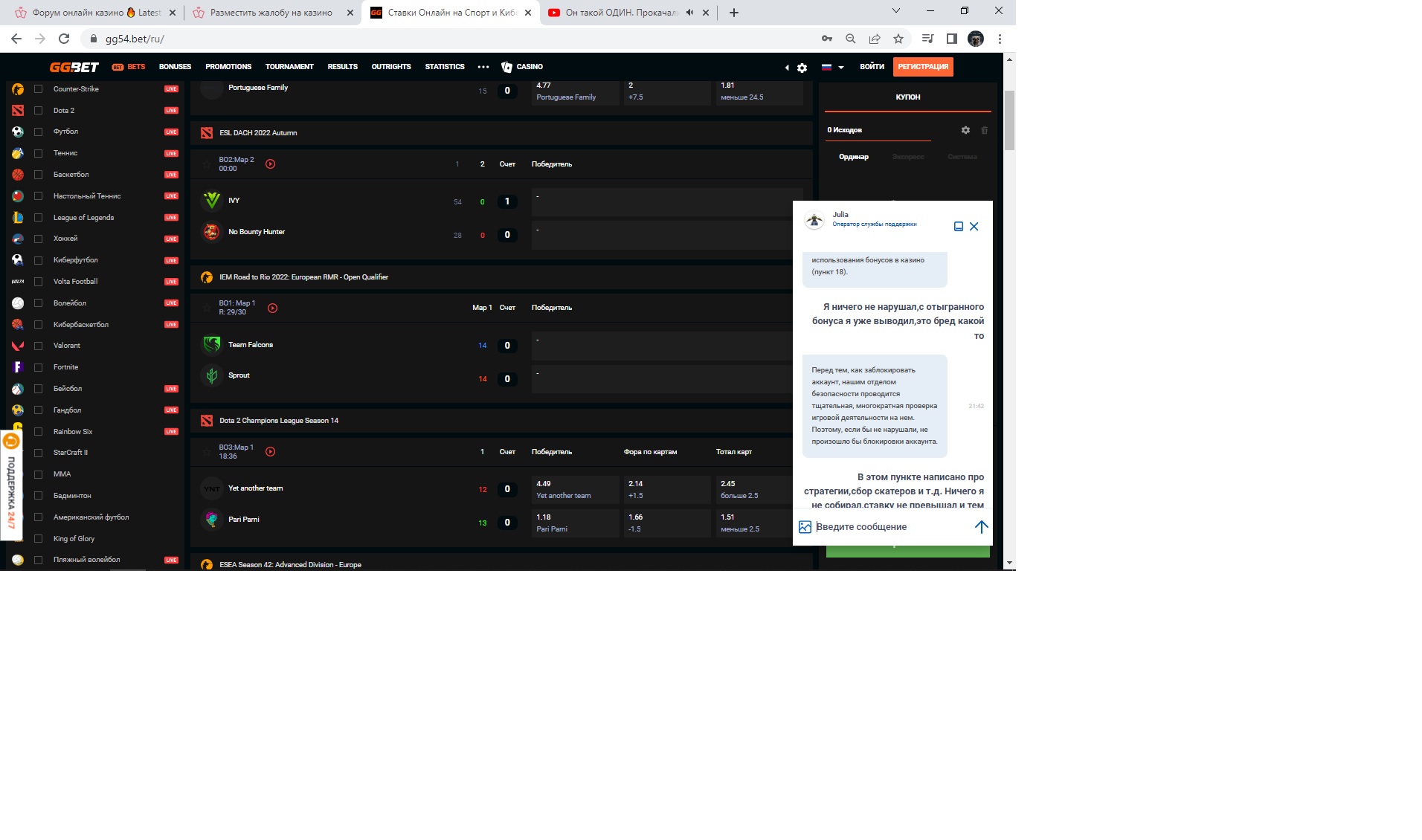Attach image in support chat

coord(805,527)
